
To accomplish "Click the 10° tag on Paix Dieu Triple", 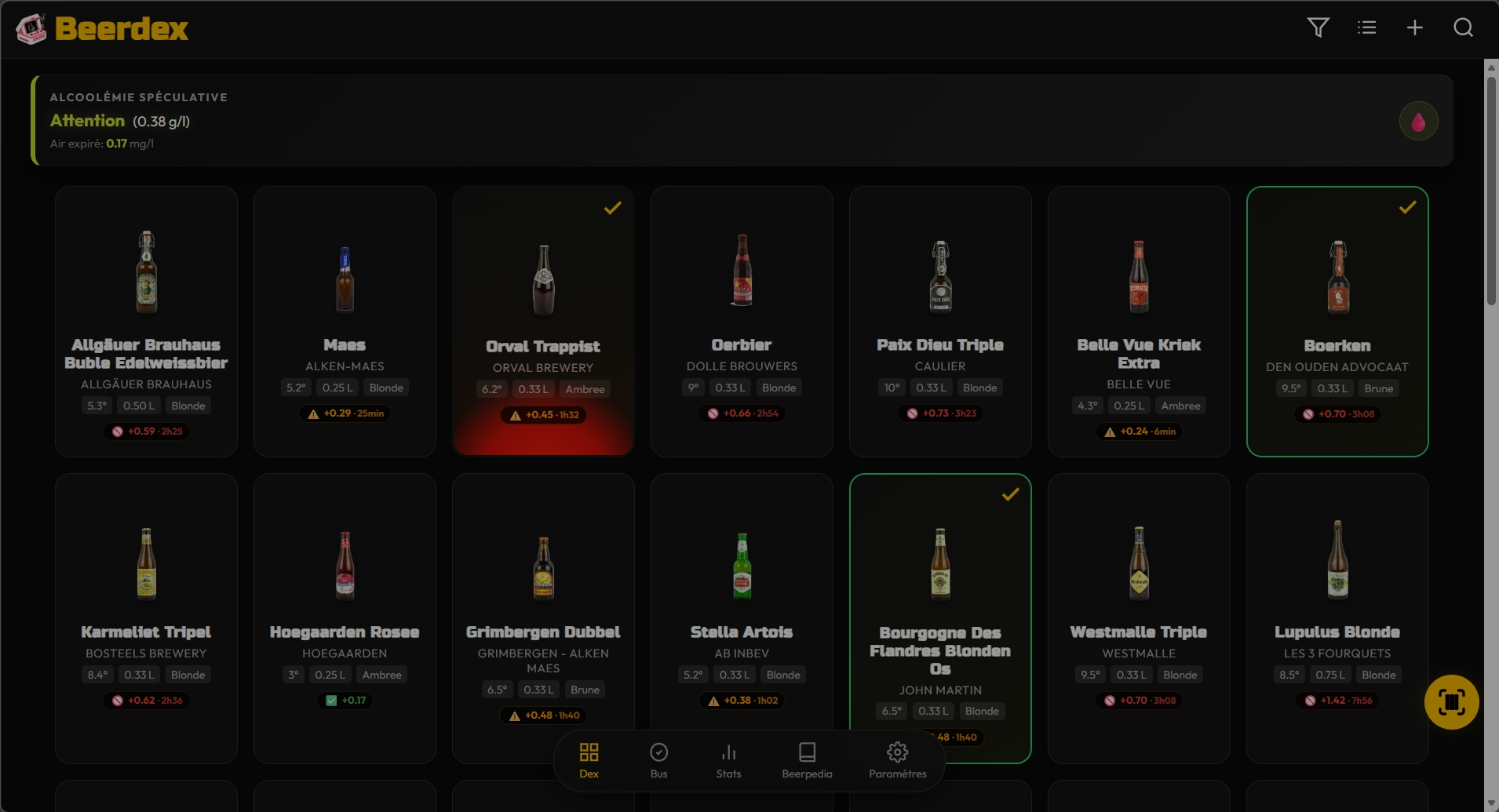I will 892,388.
